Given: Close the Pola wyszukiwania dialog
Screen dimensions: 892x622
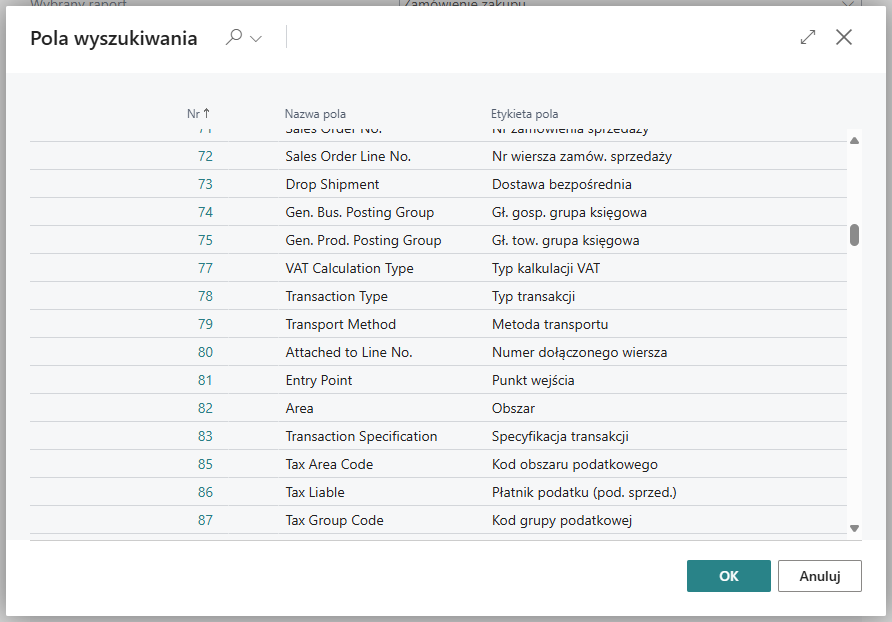Looking at the screenshot, I should point(844,37).
